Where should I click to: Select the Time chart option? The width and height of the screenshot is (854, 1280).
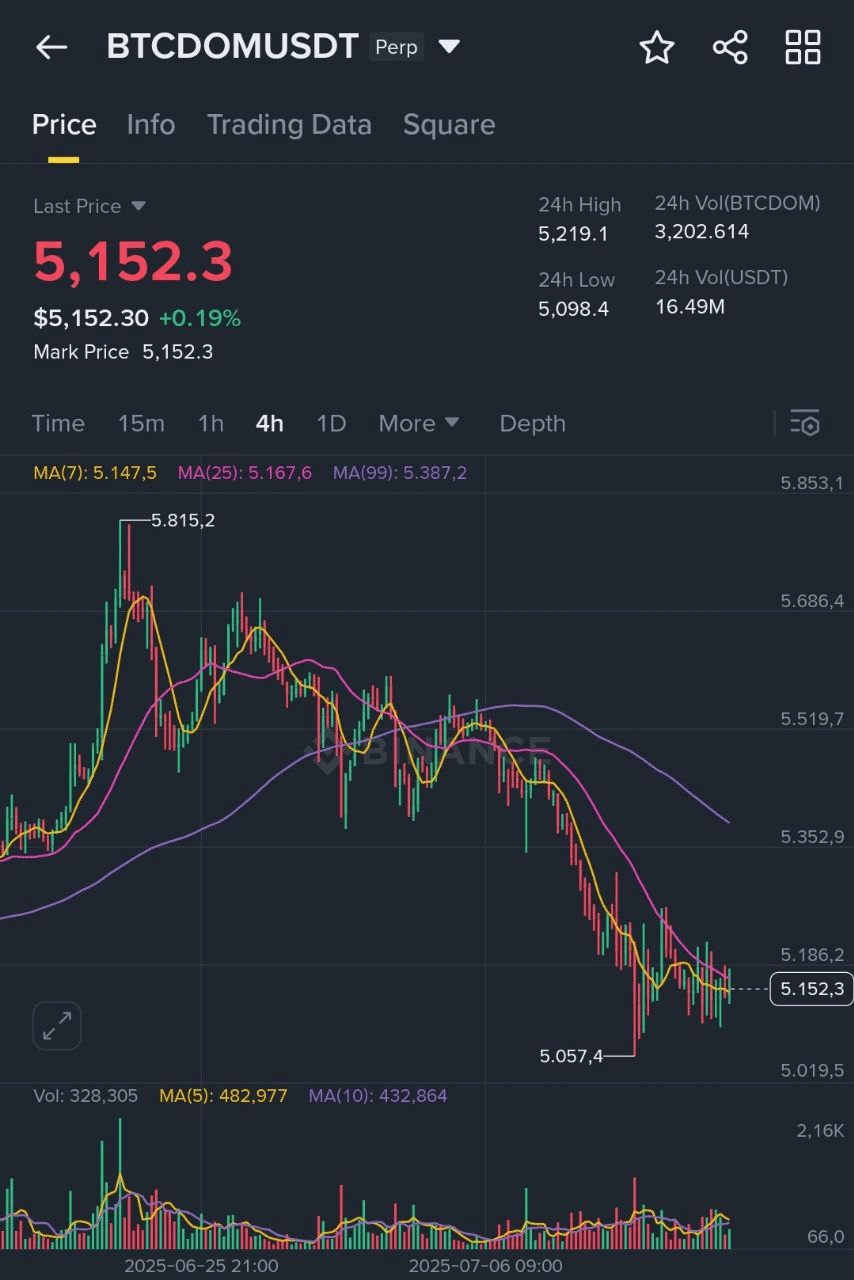(x=58, y=423)
